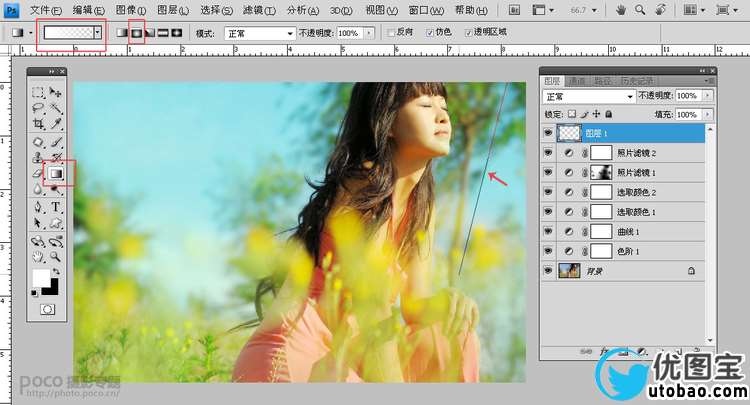Select the Magic Wand tool

56,108
